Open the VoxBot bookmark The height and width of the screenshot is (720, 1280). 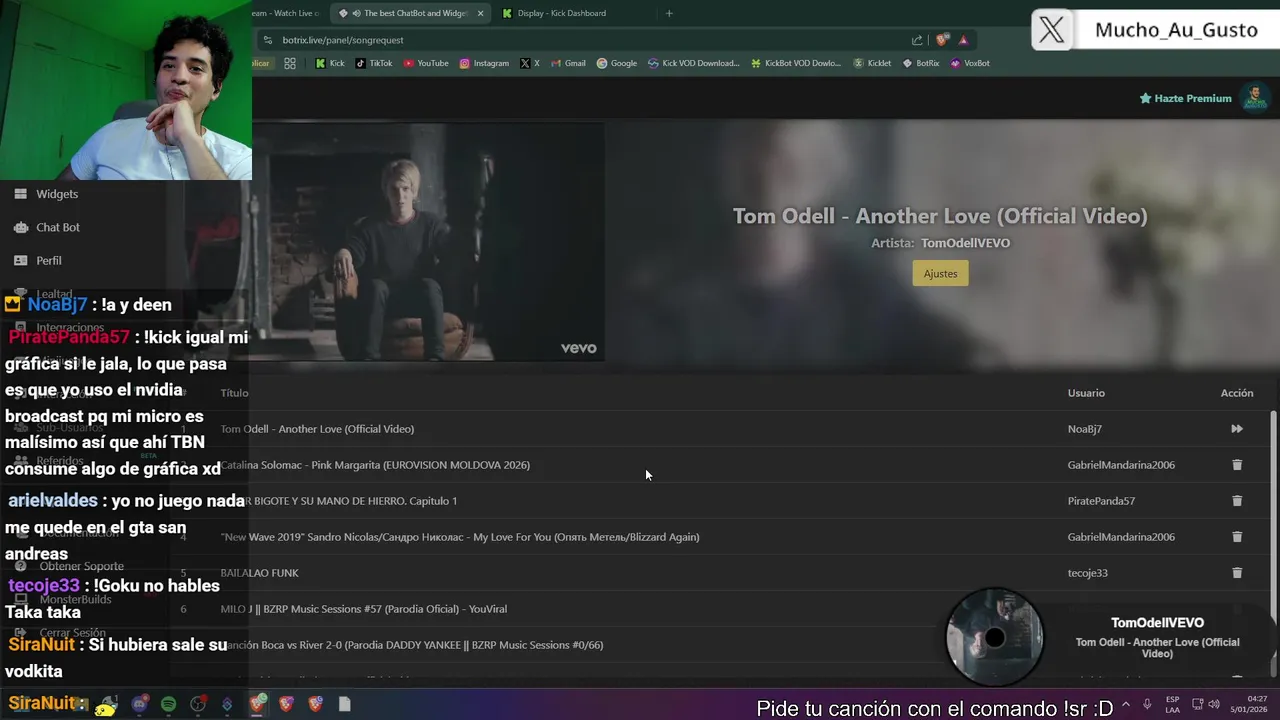pyautogui.click(x=970, y=63)
